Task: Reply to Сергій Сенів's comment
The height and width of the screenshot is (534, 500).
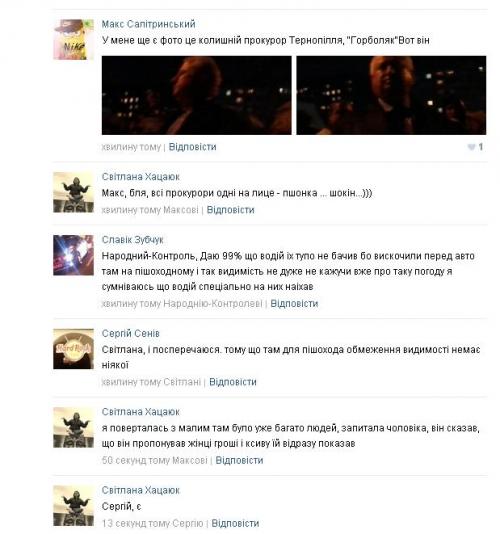Action: click(x=233, y=382)
